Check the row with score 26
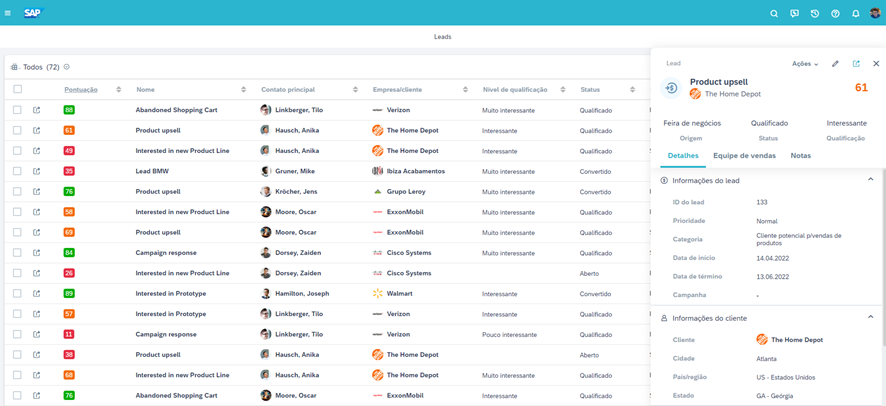This screenshot has height=406, width=886. (x=18, y=273)
